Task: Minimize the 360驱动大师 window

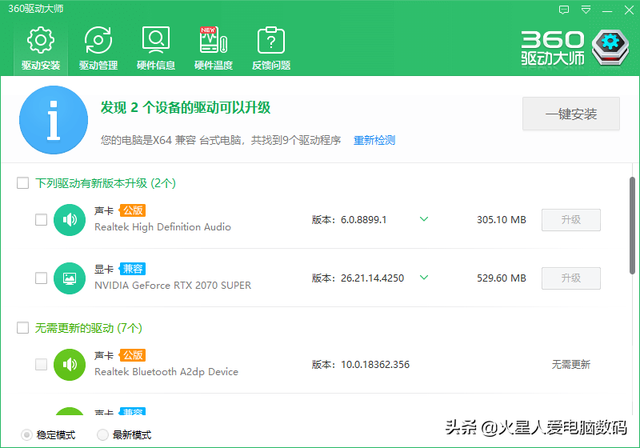Action: click(x=607, y=10)
